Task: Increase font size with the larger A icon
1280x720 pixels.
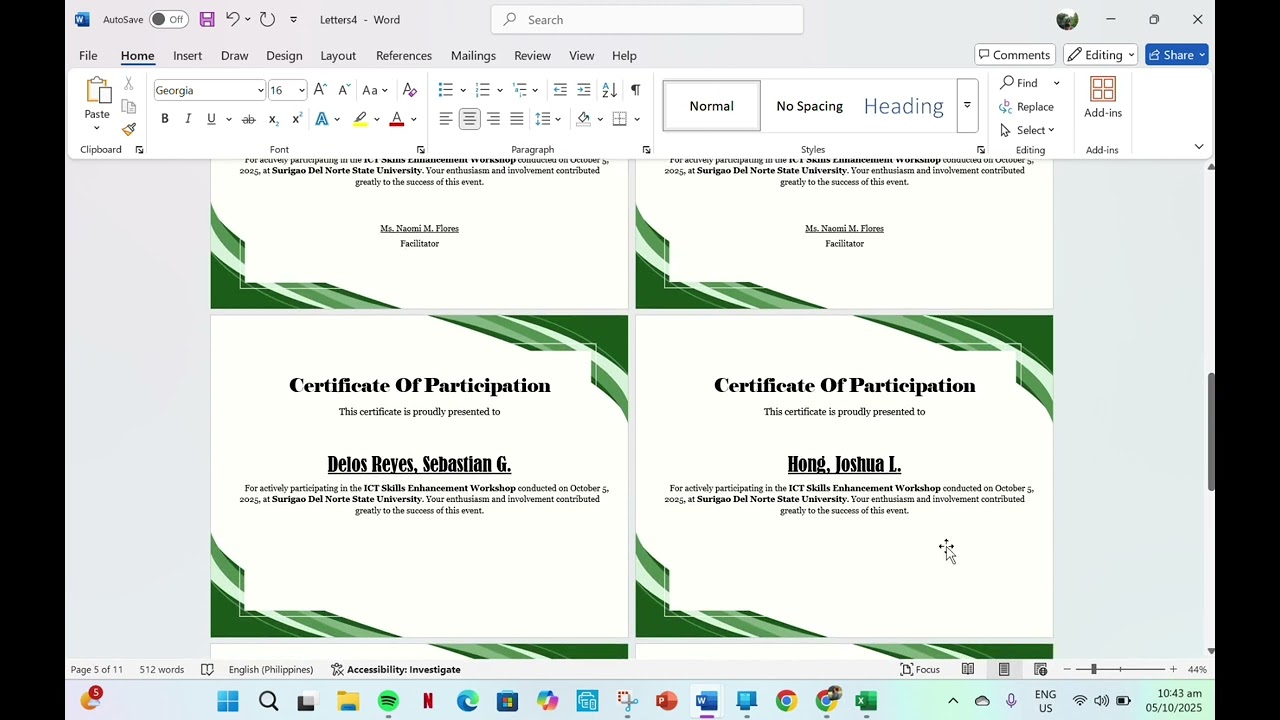Action: point(320,90)
